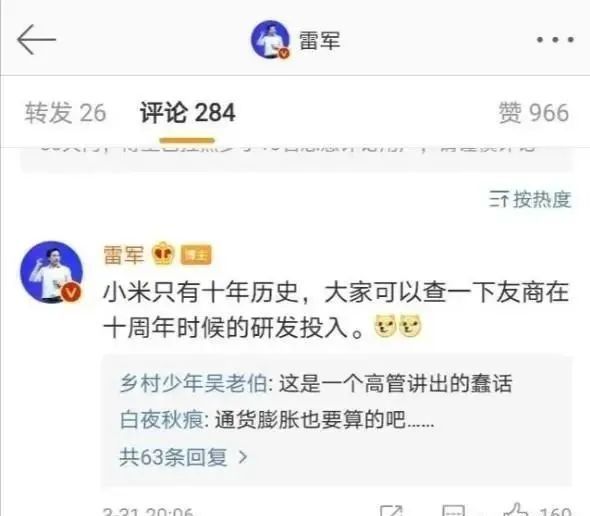Tap the share icon under the comment
The width and height of the screenshot is (590, 516).
point(391,510)
